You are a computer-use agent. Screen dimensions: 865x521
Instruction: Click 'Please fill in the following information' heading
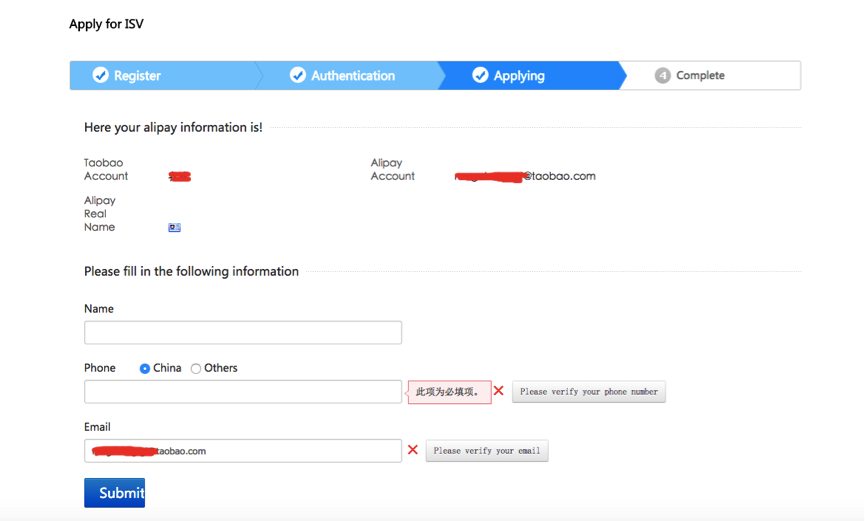[191, 272]
